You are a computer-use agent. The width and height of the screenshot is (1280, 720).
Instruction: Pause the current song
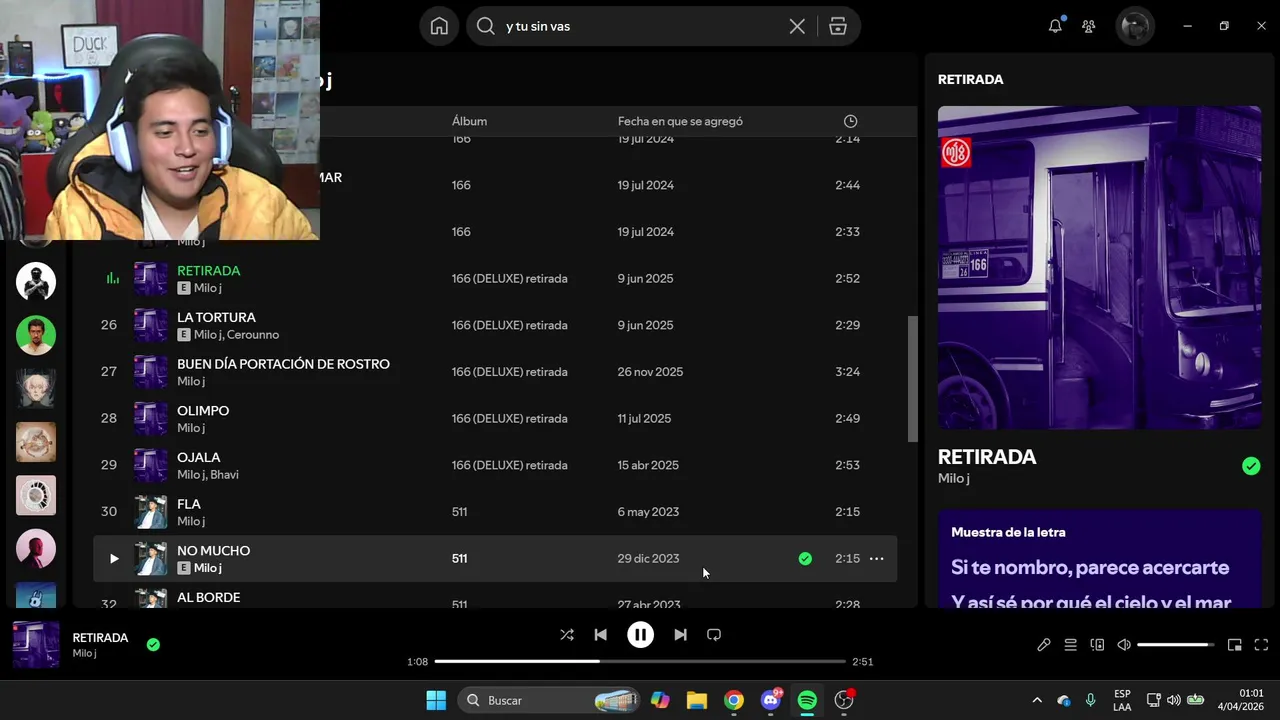pos(640,634)
